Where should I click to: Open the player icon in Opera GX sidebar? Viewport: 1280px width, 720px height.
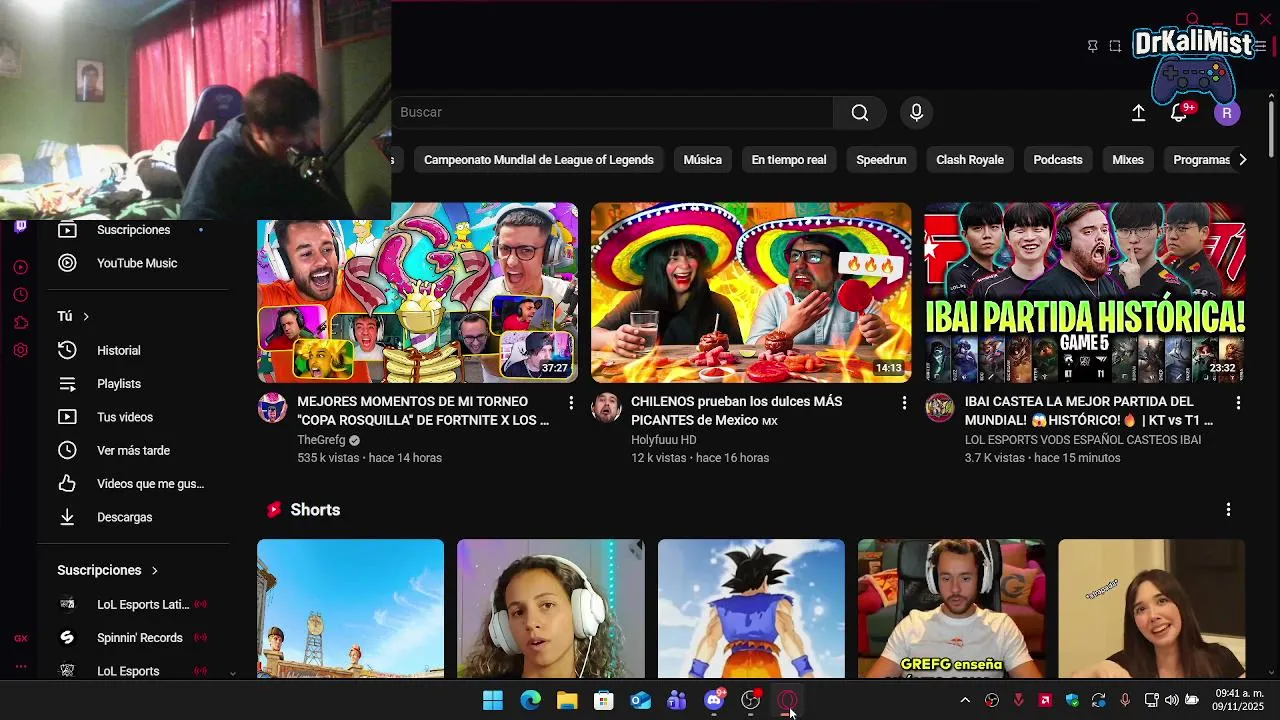(20, 267)
